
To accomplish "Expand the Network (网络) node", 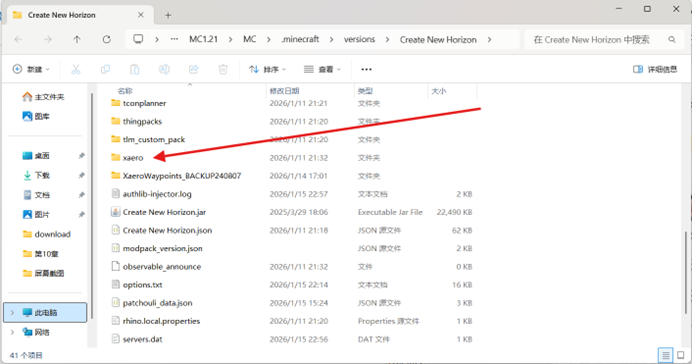I will pyautogui.click(x=12, y=332).
